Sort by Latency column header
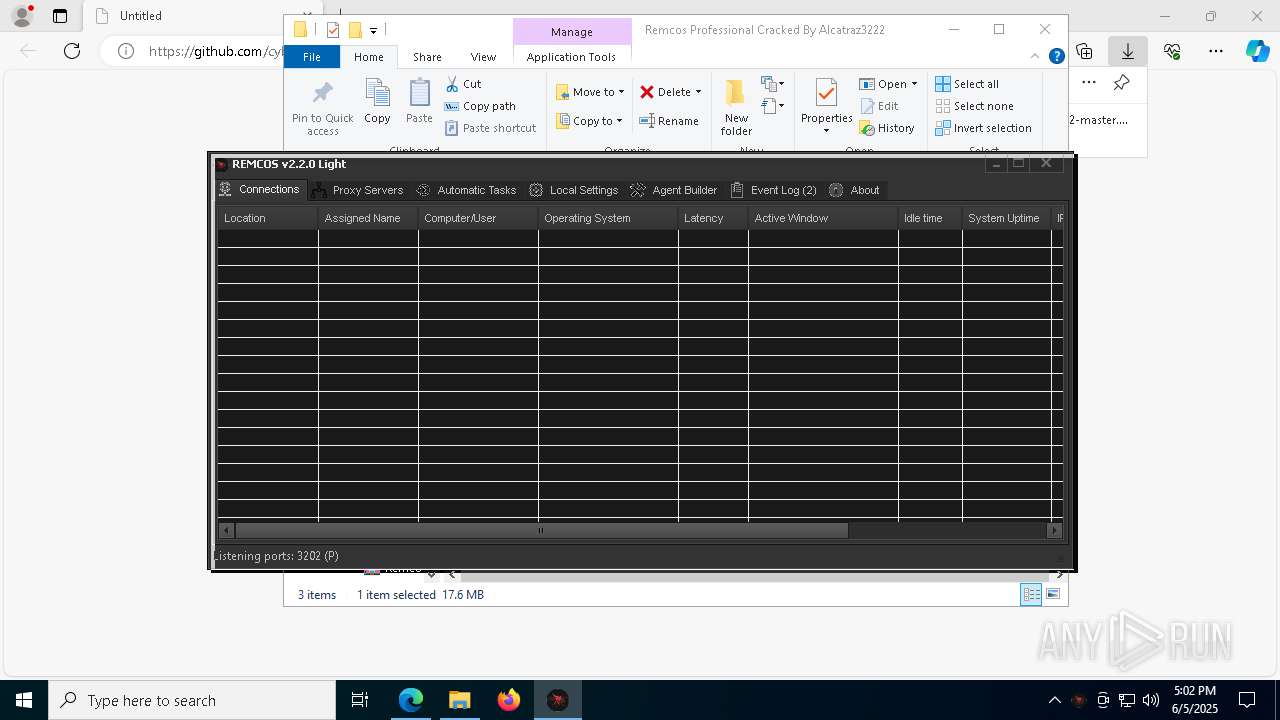Screen dimensions: 1280x720 coord(713,218)
